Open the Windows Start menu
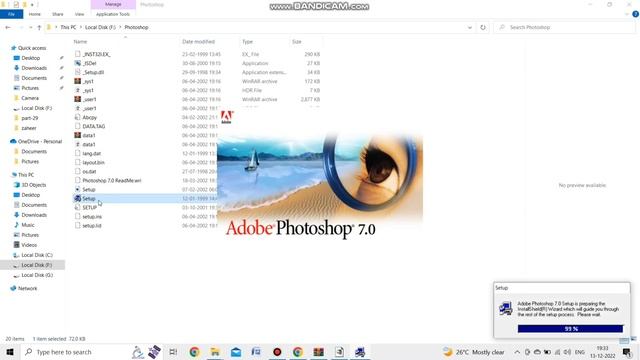The width and height of the screenshot is (640, 360). [10, 352]
